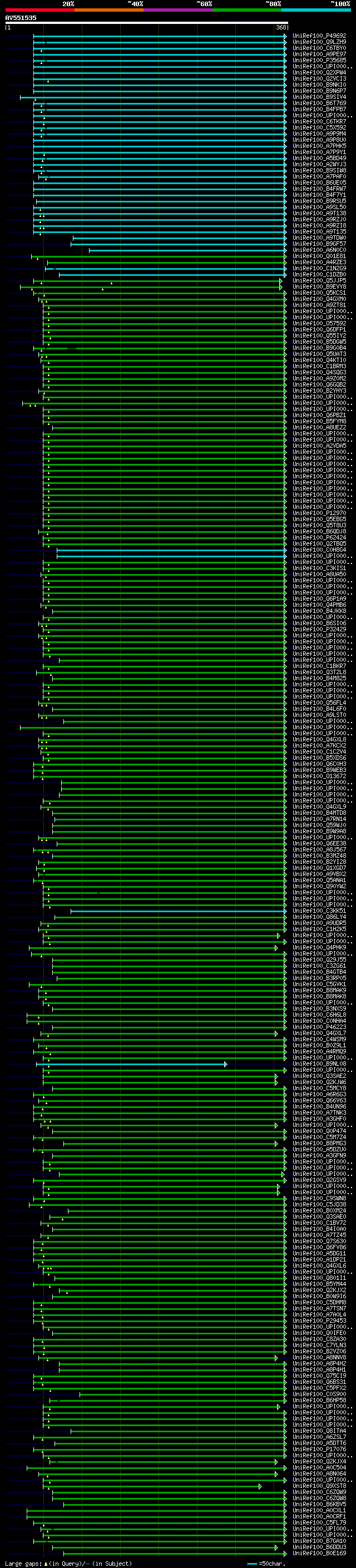Select hit label UniRef100_B9NKI0

319,85
